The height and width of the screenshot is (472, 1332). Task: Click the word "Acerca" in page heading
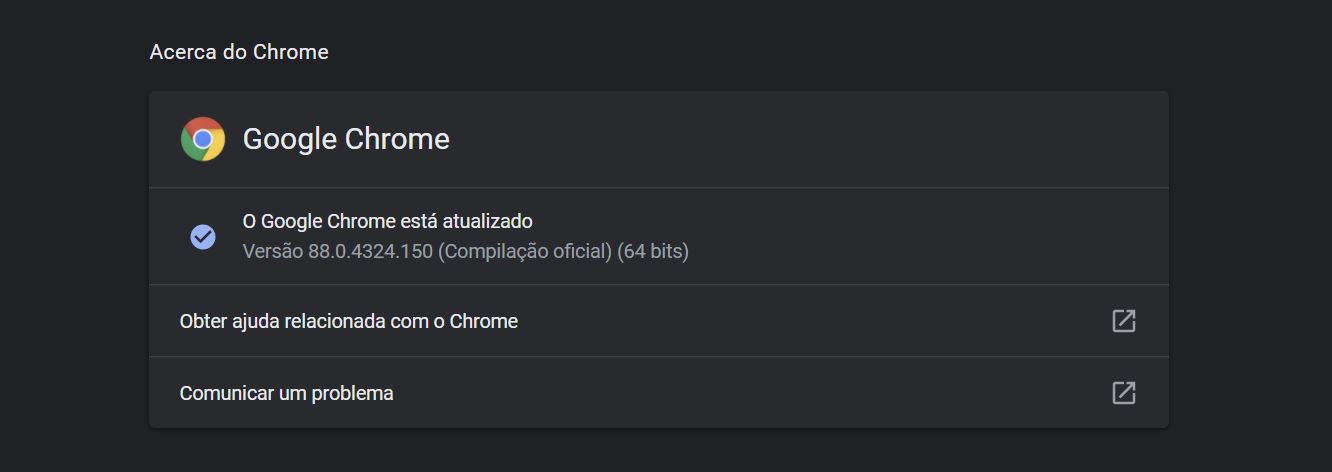click(x=183, y=52)
